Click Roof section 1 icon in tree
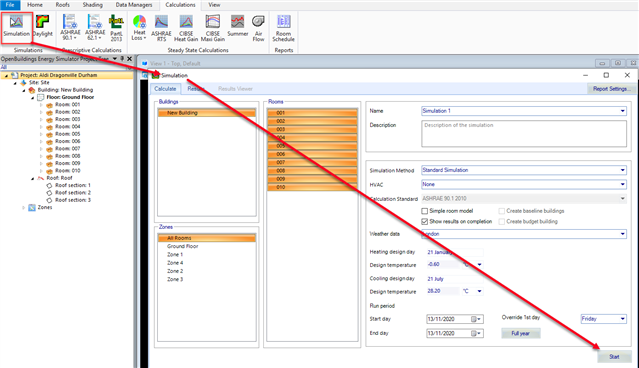The width and height of the screenshot is (639, 368). [x=49, y=185]
